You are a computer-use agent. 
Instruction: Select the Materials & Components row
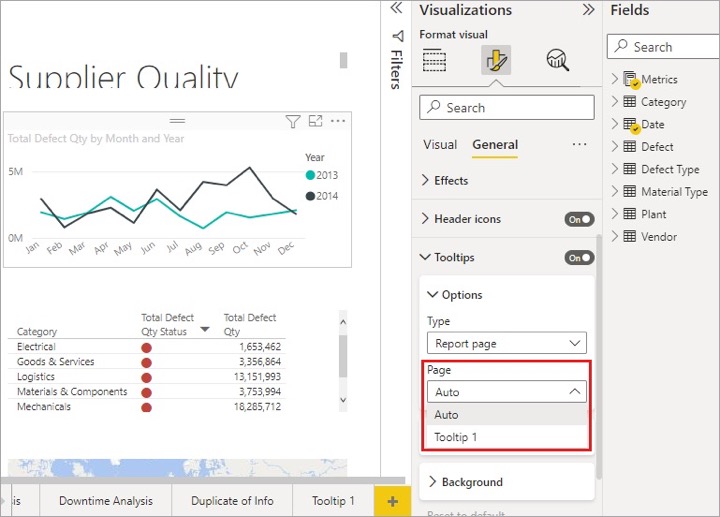[146, 392]
